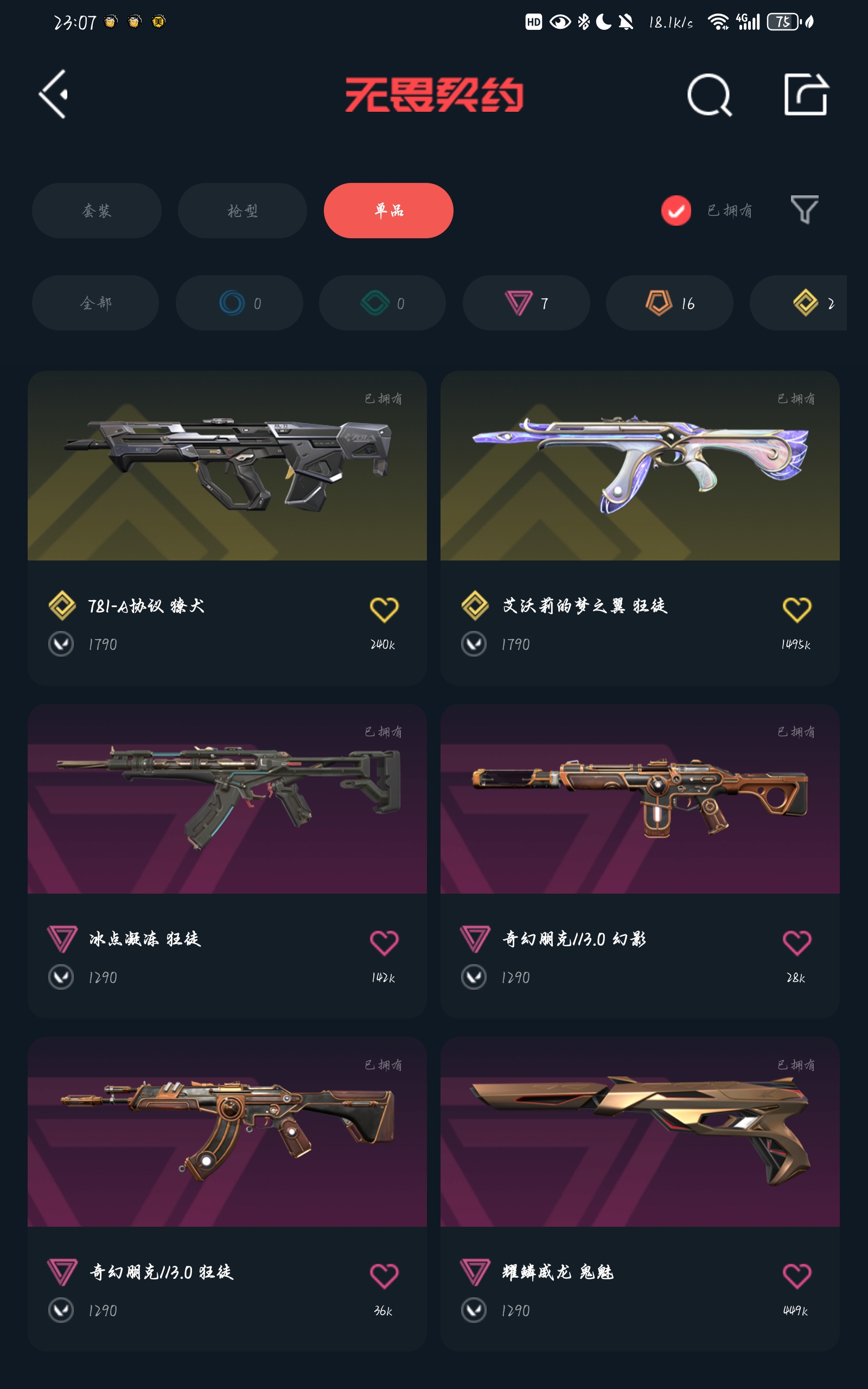Like the 冰点凝冻 狂徒 heart icon

pyautogui.click(x=384, y=942)
